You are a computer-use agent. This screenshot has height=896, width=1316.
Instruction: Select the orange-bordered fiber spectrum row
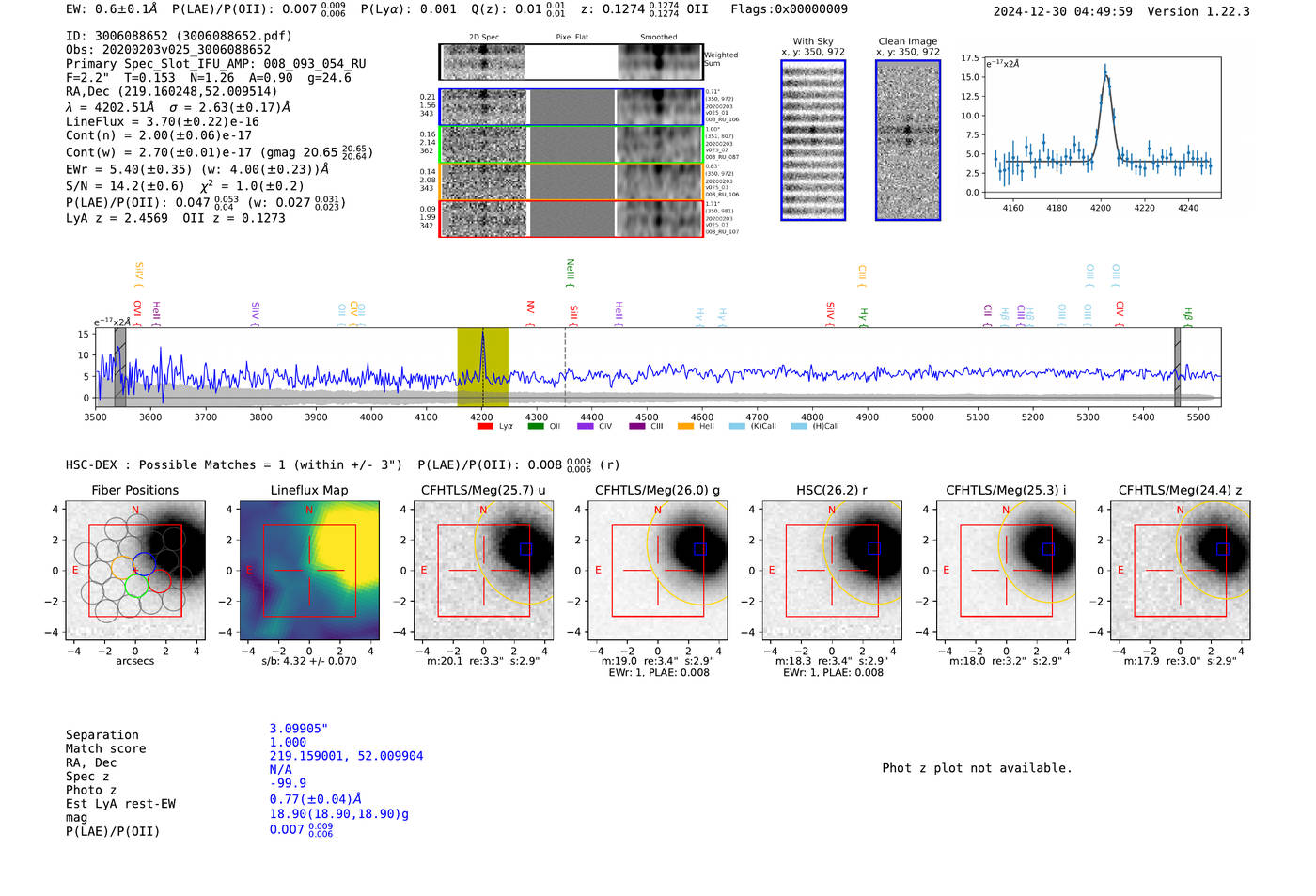click(x=572, y=181)
